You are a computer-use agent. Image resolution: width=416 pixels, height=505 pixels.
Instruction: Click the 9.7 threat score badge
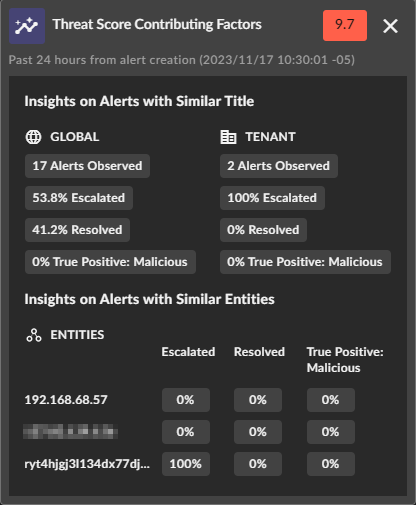point(345,25)
